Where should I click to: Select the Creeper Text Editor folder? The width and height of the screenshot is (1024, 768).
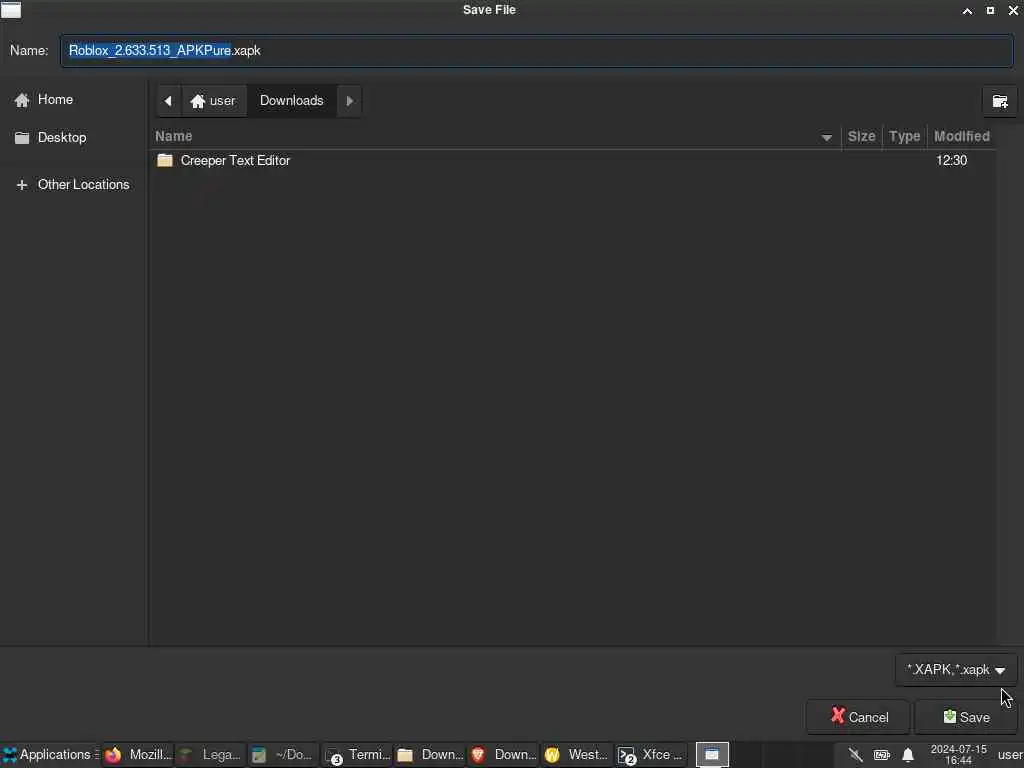[x=235, y=160]
